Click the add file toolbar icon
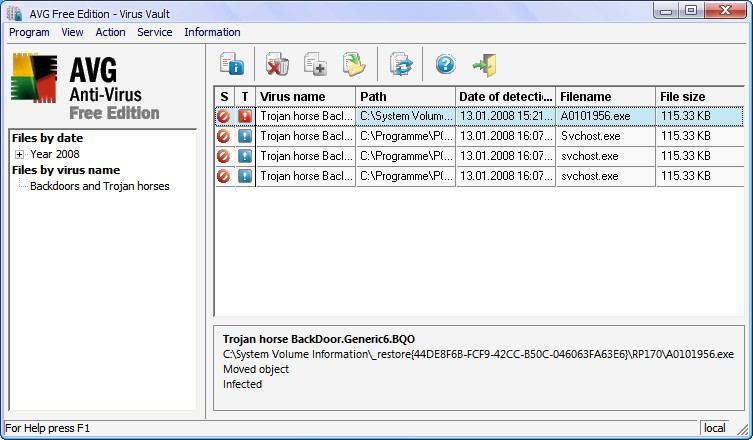The width and height of the screenshot is (753, 440). pyautogui.click(x=316, y=64)
